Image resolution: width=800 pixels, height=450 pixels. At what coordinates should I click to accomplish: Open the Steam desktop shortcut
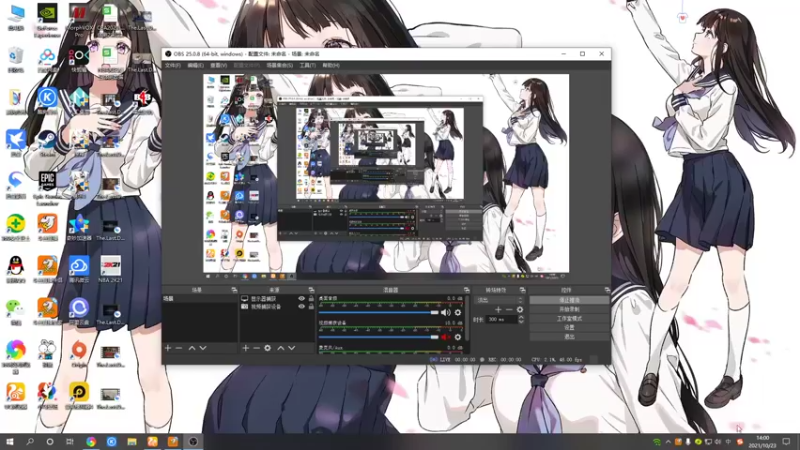click(47, 143)
